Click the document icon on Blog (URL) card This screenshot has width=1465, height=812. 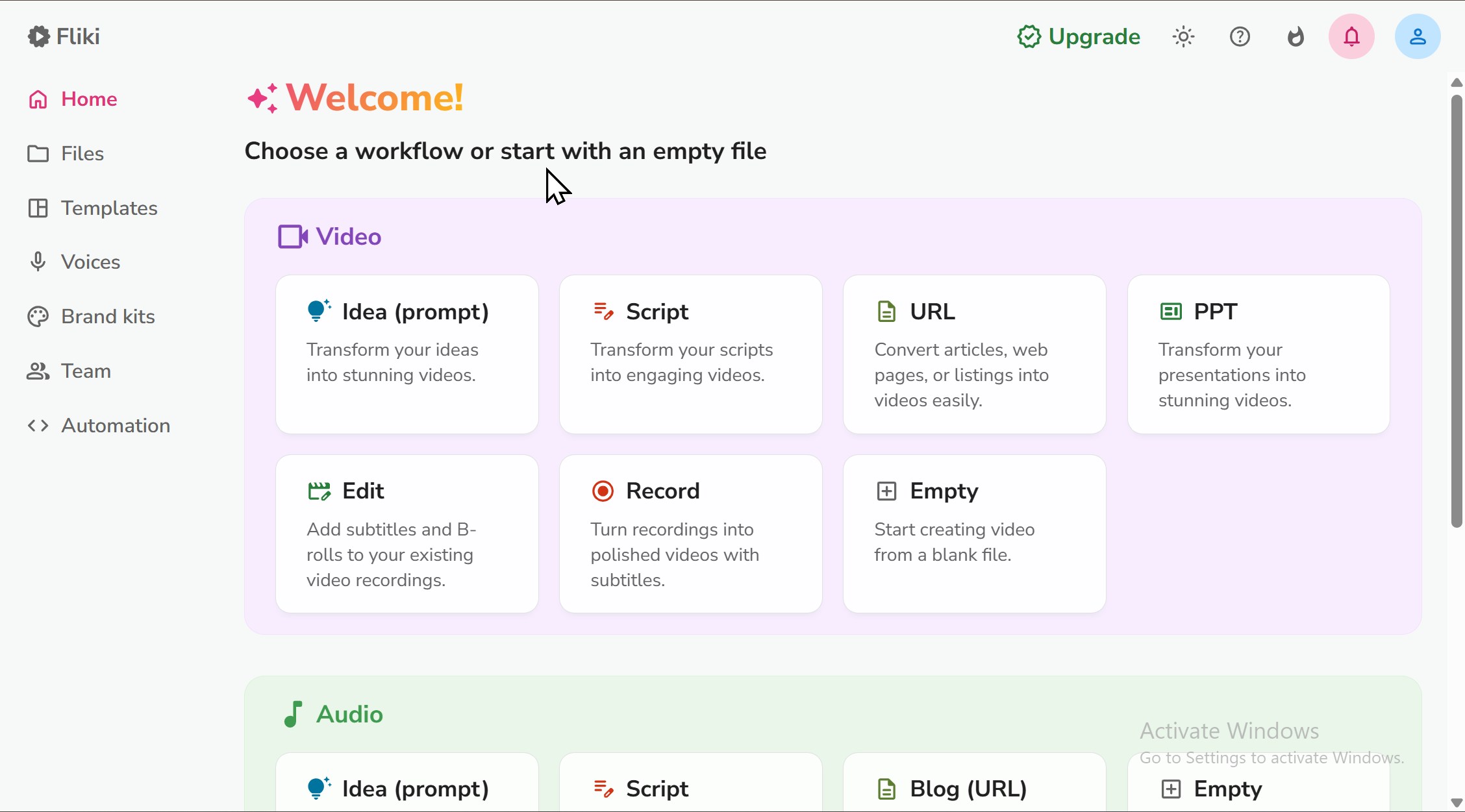point(886,789)
